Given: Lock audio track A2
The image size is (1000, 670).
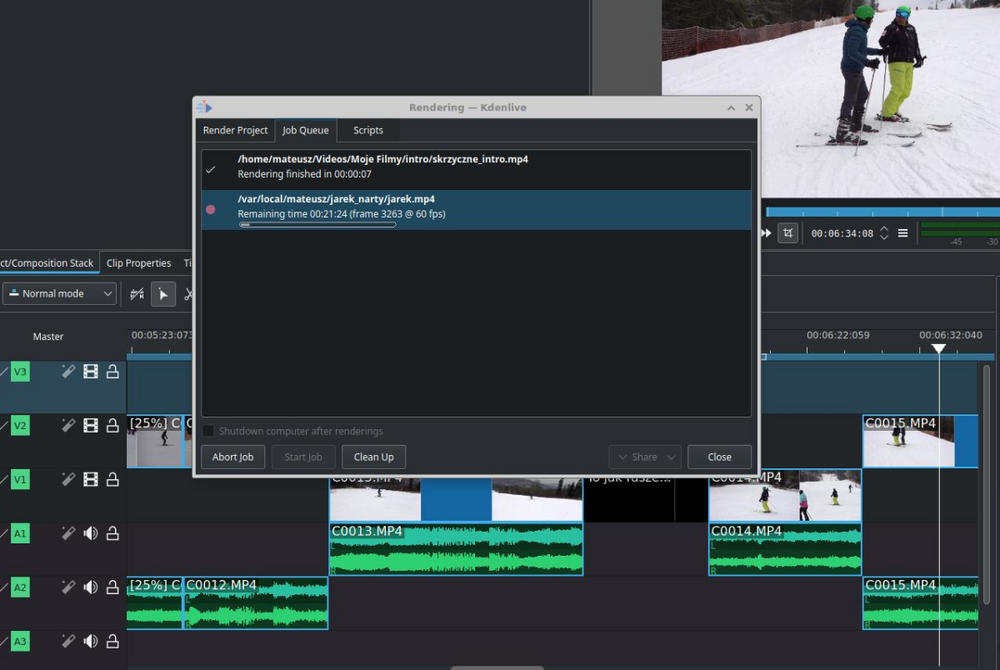Looking at the screenshot, I should (112, 588).
